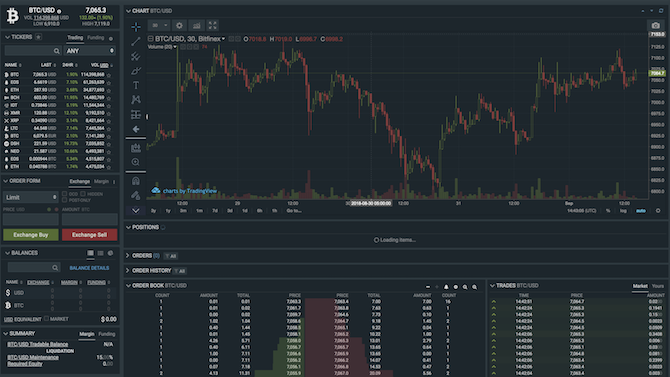Screen dimensions: 670x377
Task: Set chart range to 7d
Action: pyautogui.click(x=215, y=211)
